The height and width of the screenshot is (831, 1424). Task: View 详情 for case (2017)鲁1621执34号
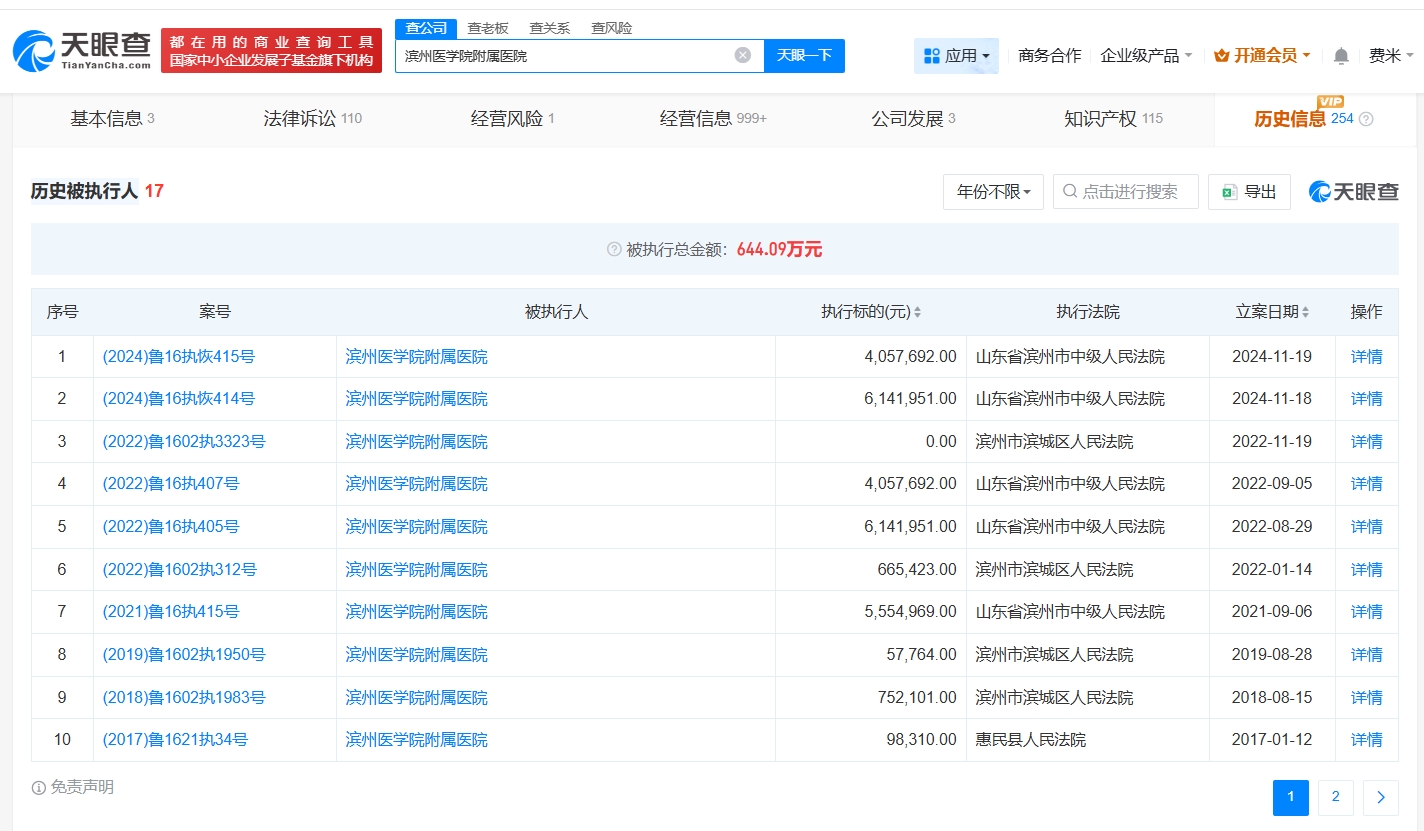[1366, 740]
